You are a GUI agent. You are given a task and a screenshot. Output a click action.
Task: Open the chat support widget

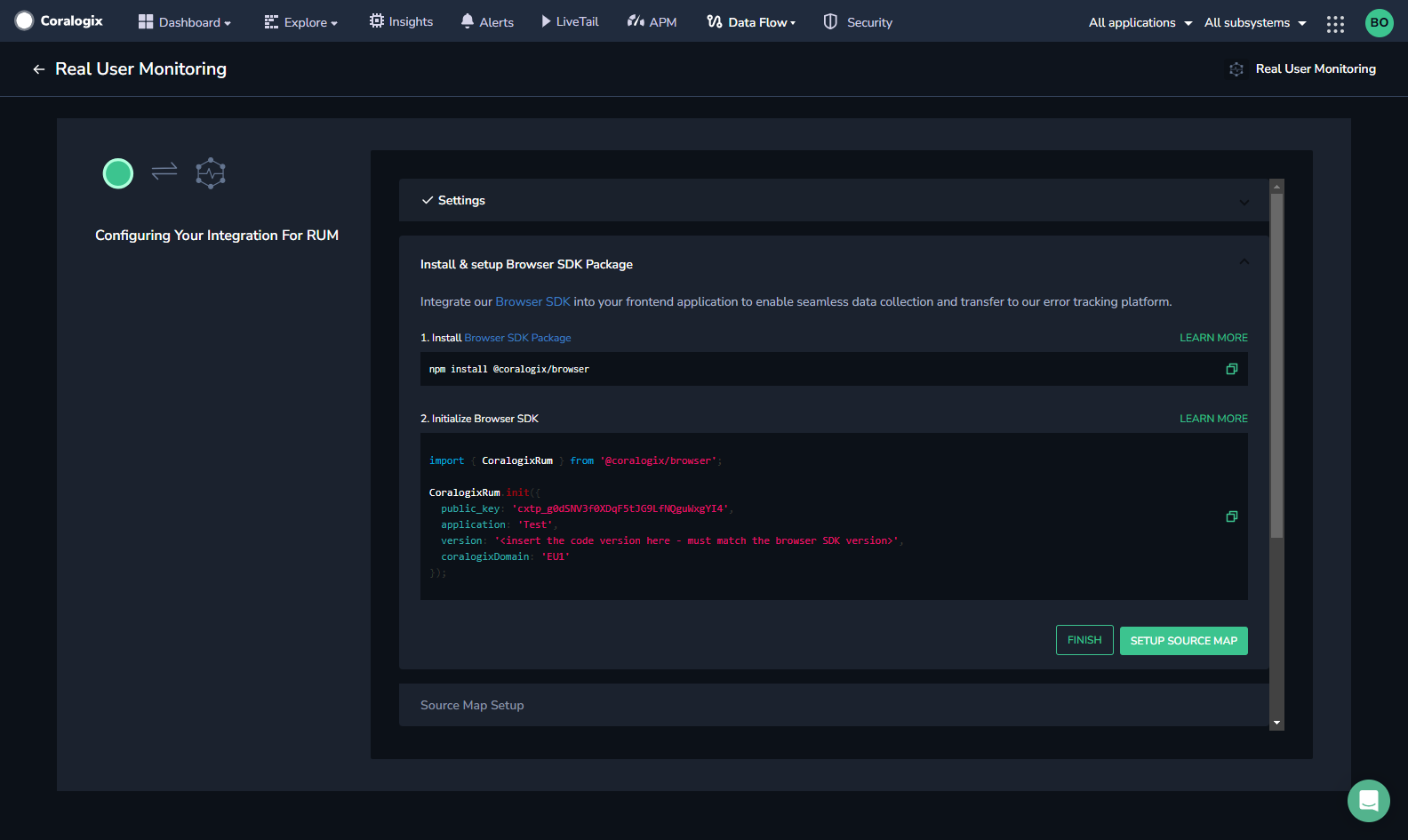[x=1369, y=801]
